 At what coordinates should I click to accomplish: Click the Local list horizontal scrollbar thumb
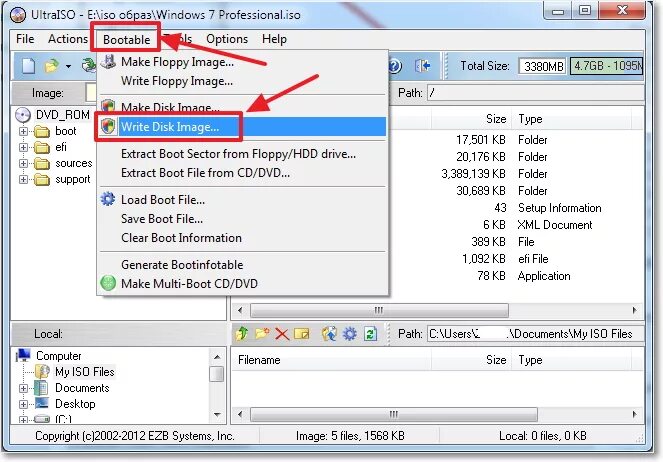click(394, 414)
